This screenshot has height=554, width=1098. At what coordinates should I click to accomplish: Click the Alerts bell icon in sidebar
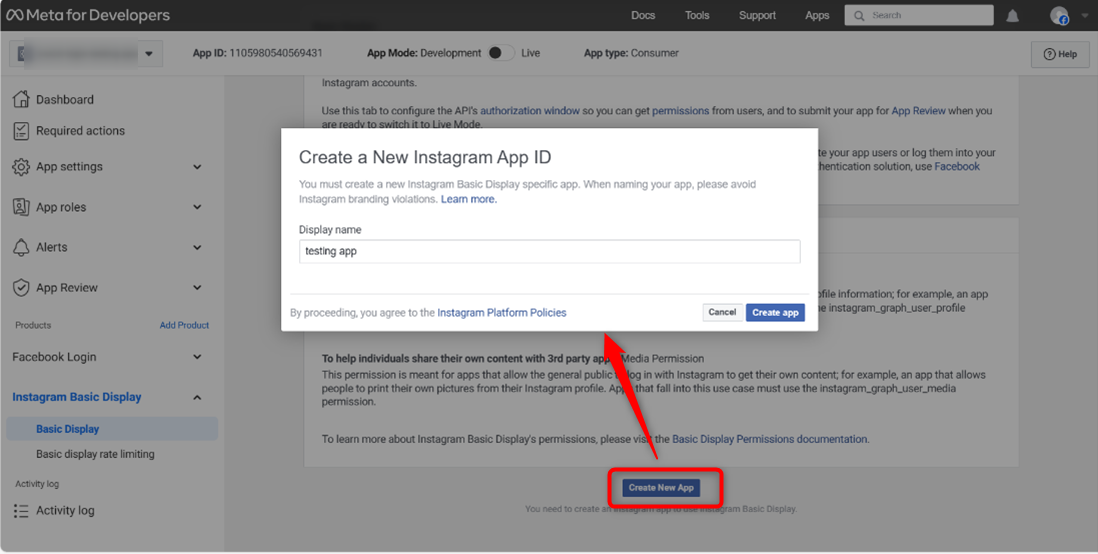(20, 247)
